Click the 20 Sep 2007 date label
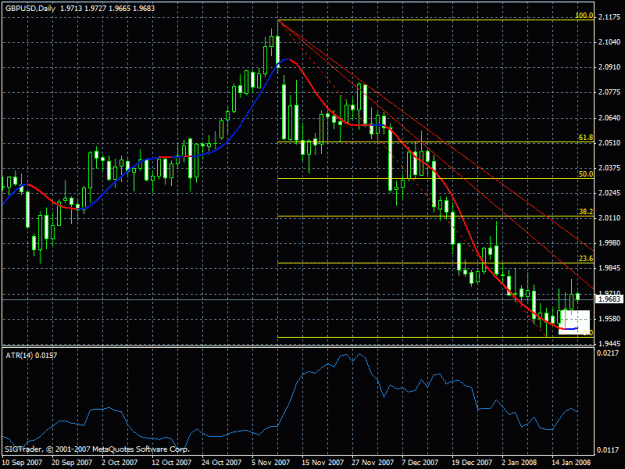The height and width of the screenshot is (469, 625). click(x=72, y=462)
